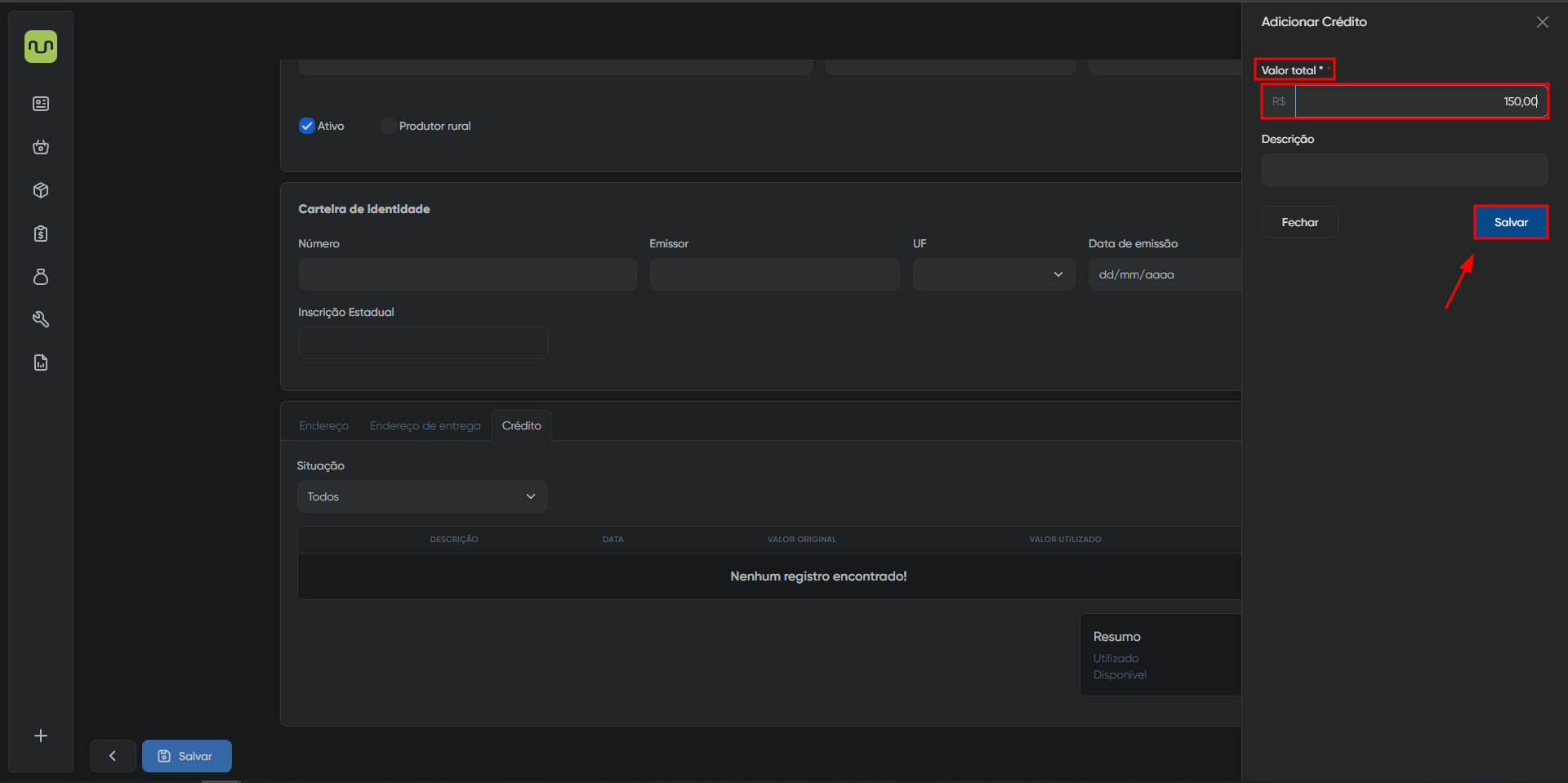
Task: Switch to the Endereço de entrega tab
Action: click(425, 425)
